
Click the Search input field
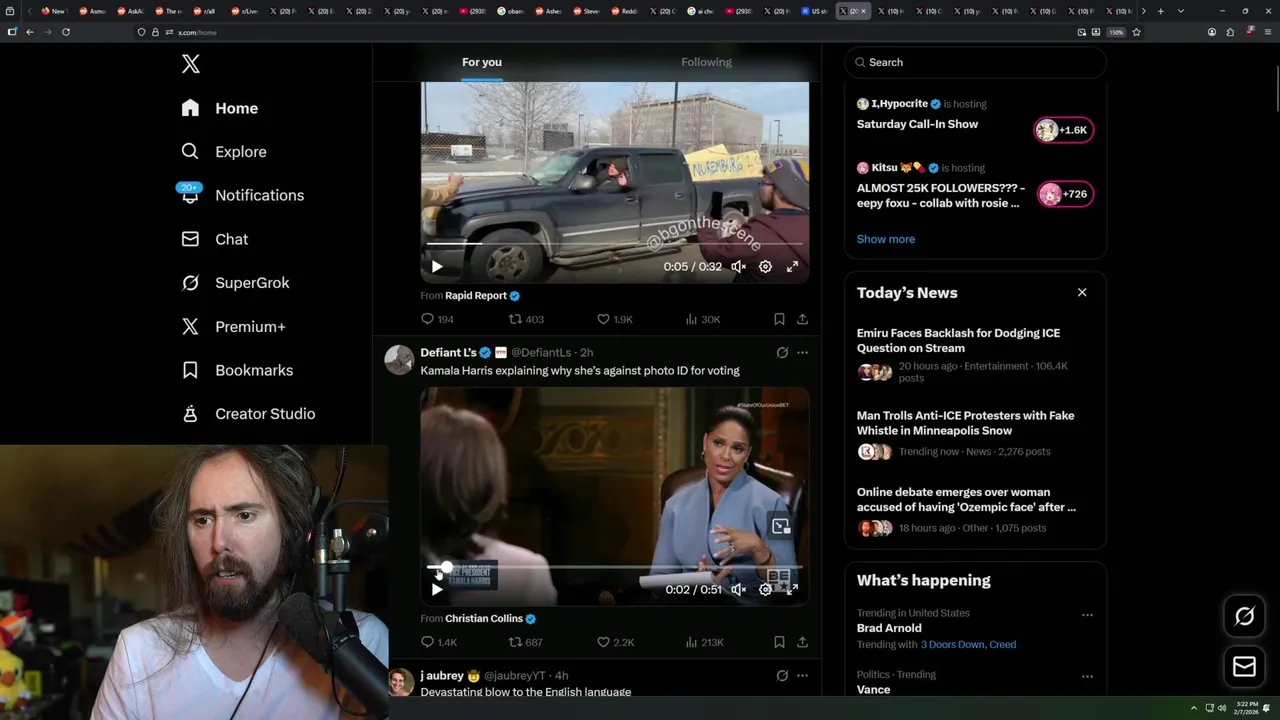click(x=976, y=62)
